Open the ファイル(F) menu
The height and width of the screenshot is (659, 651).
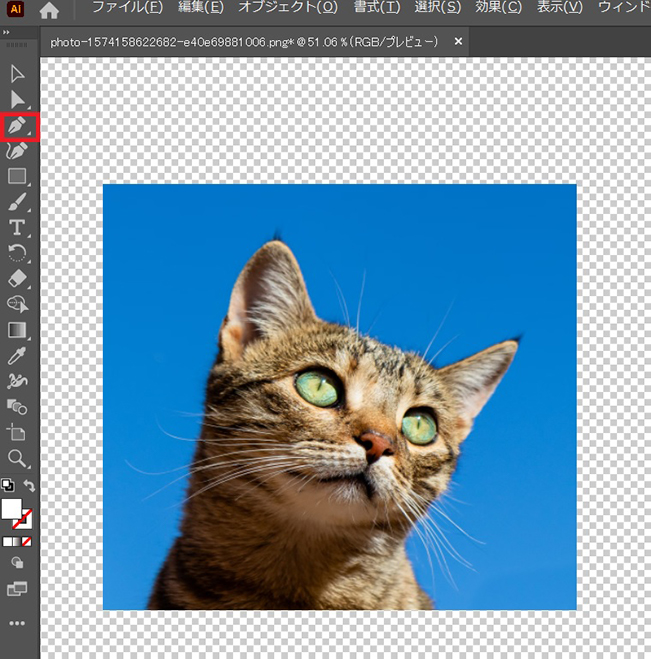[127, 9]
